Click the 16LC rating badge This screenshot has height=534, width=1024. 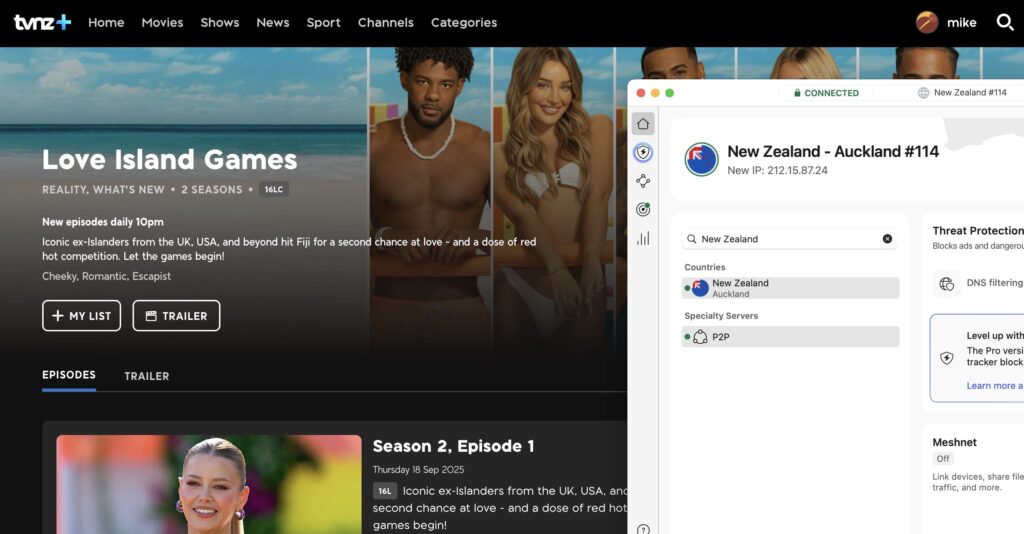coord(274,189)
